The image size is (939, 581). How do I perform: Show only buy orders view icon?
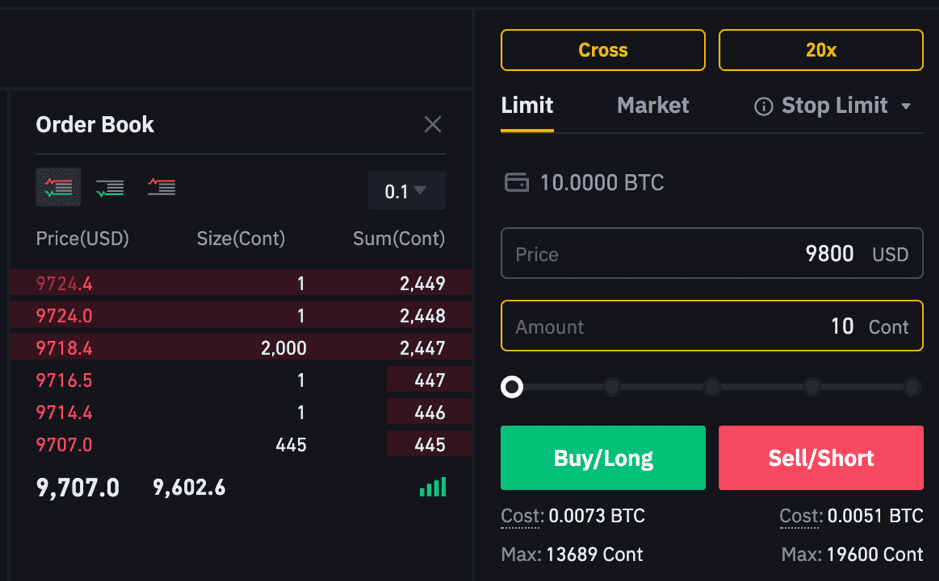(110, 187)
